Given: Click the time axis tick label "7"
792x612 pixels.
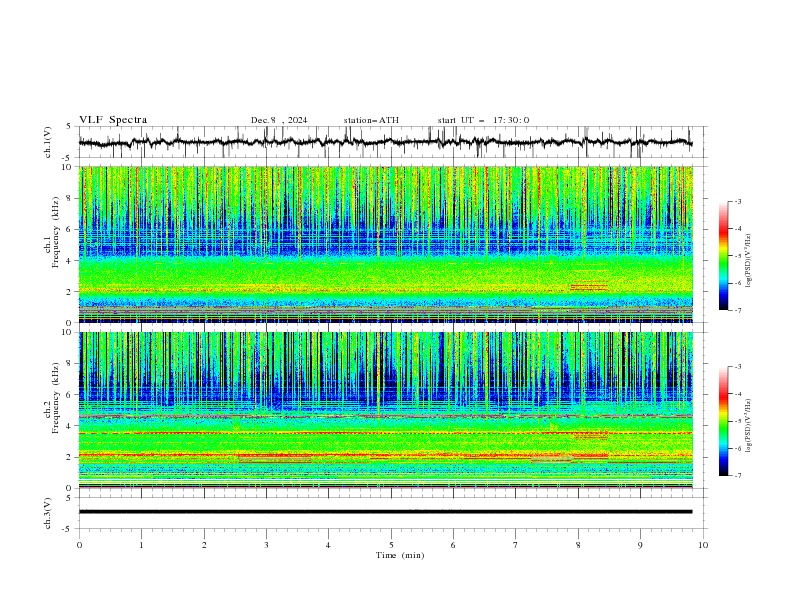Looking at the screenshot, I should coord(516,545).
